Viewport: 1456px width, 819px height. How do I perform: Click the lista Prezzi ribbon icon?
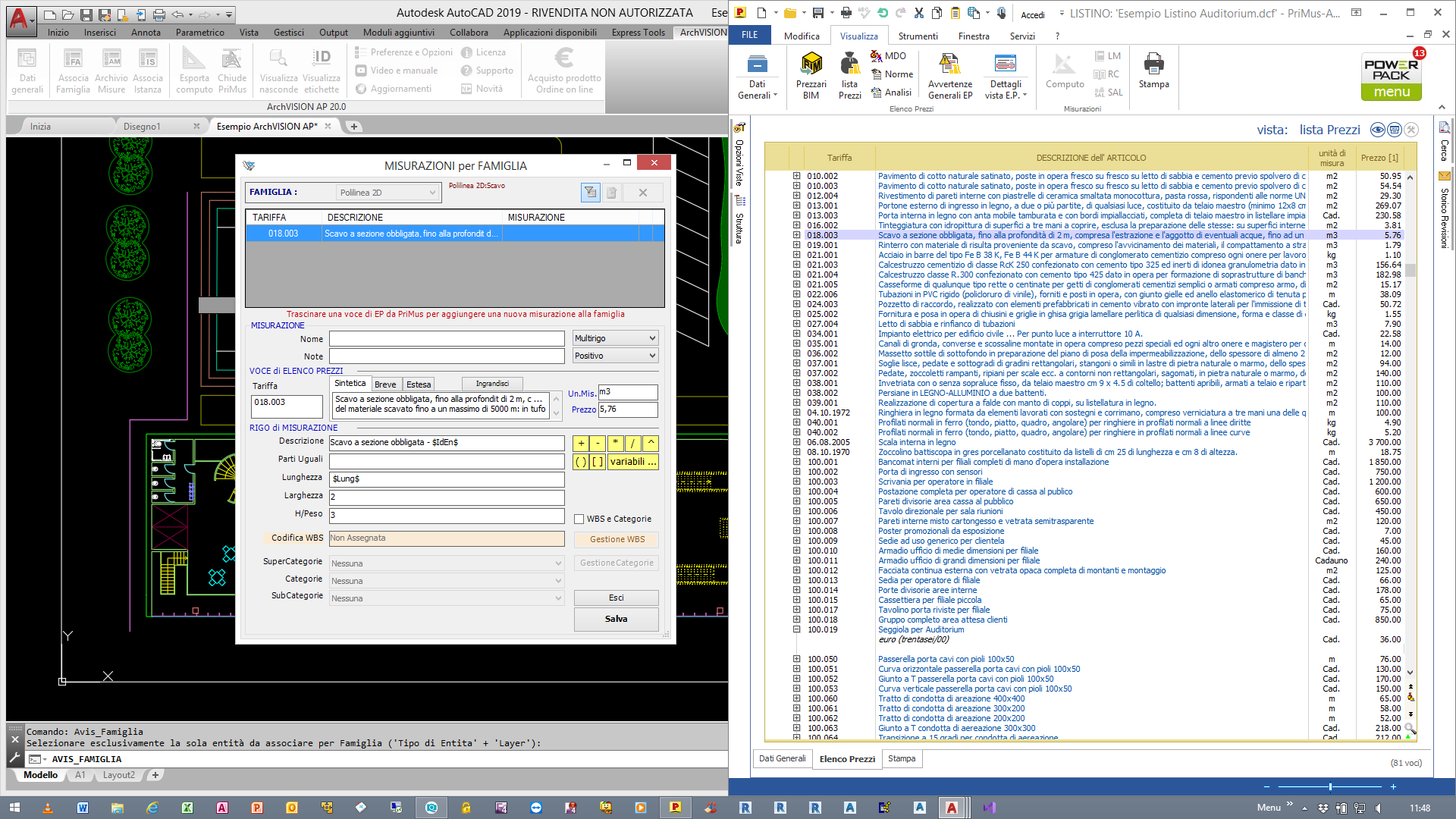pos(849,75)
